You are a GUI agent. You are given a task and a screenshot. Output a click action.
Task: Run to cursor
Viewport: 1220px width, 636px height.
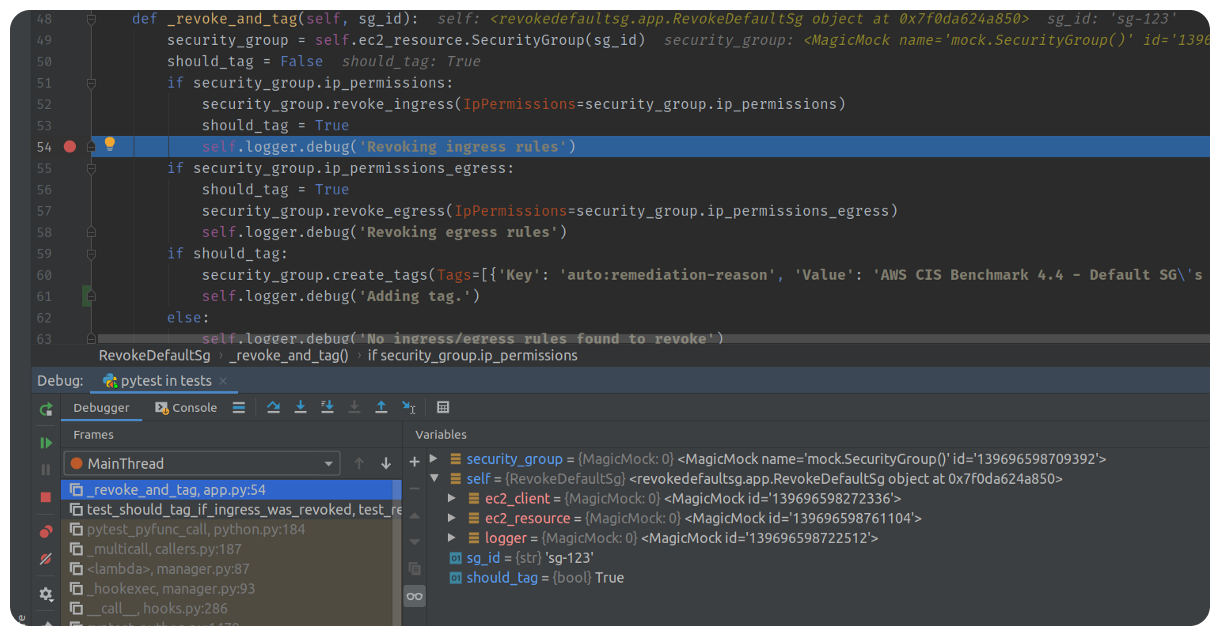[x=408, y=407]
